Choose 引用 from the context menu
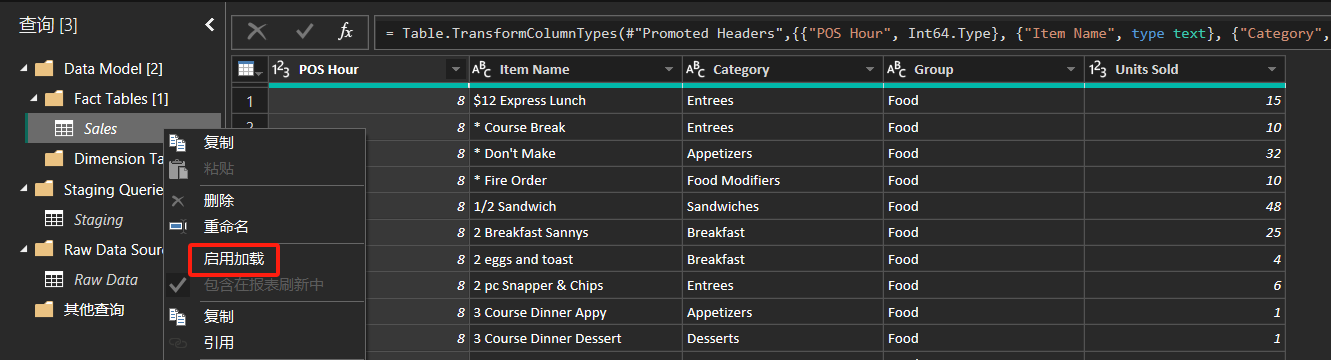 pyautogui.click(x=219, y=343)
